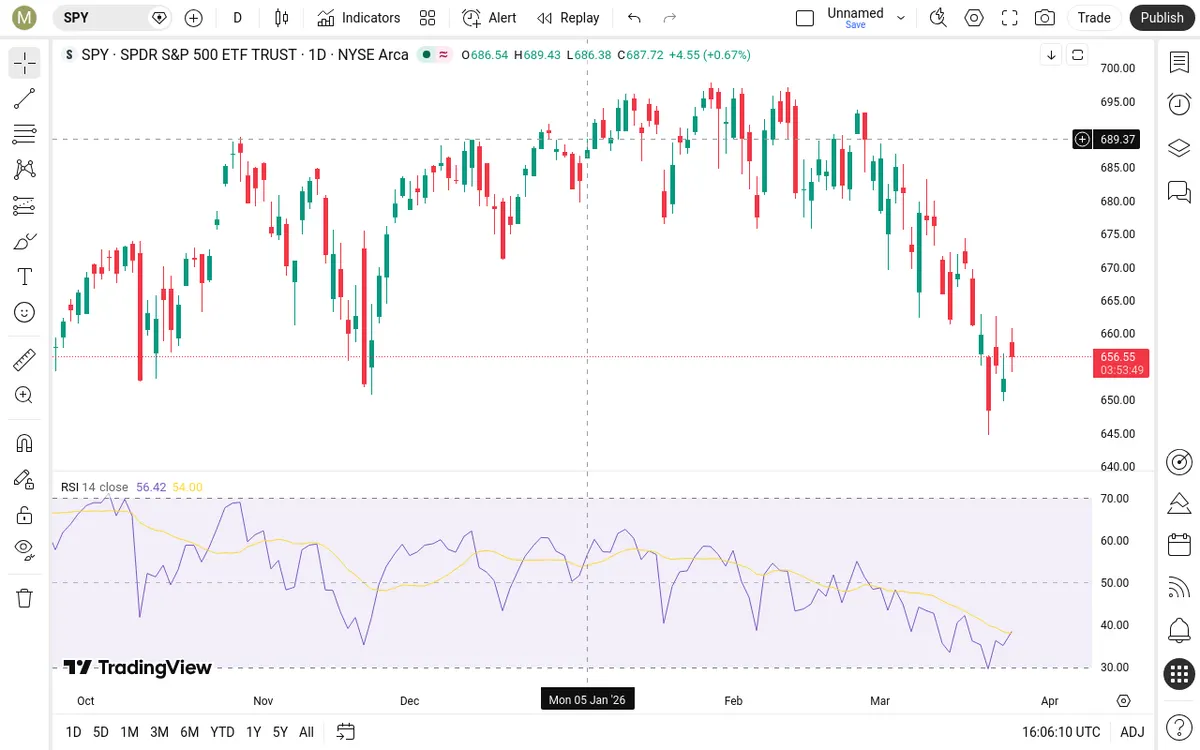Hide all drawings with eye icon
This screenshot has height=750, width=1200.
[25, 548]
